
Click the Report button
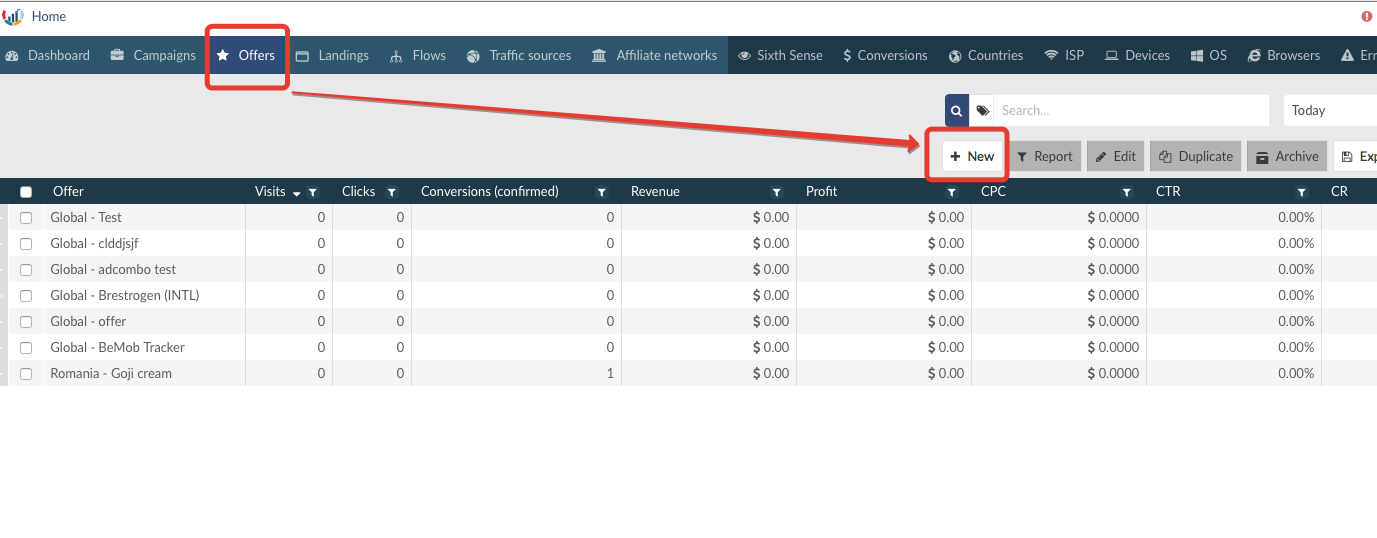tap(1044, 157)
